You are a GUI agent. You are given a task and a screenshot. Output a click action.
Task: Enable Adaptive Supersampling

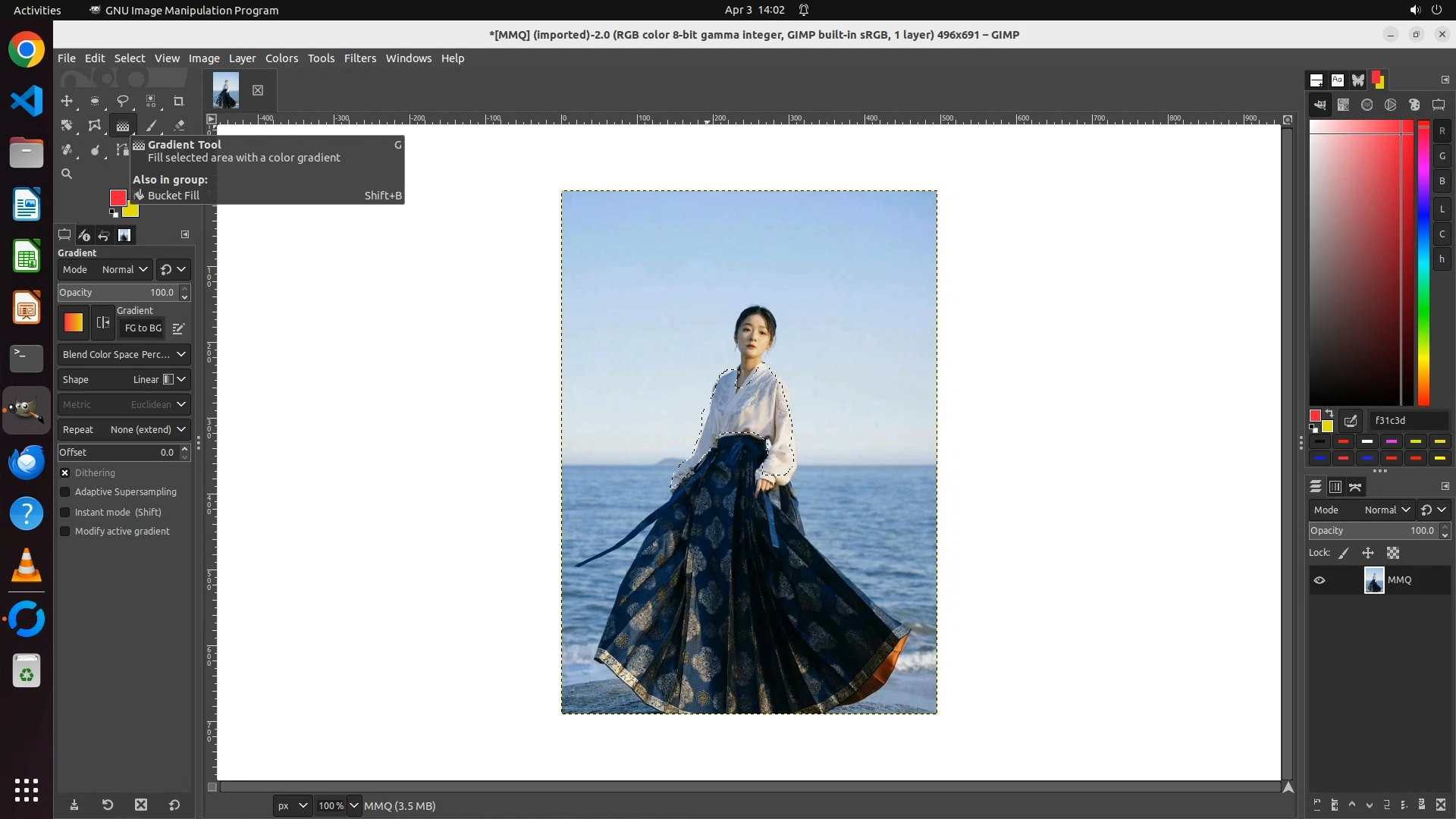pyautogui.click(x=65, y=492)
